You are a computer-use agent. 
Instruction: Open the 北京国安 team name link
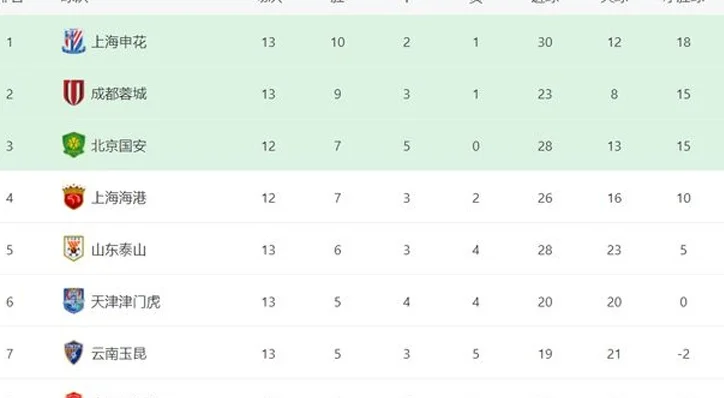pyautogui.click(x=119, y=146)
